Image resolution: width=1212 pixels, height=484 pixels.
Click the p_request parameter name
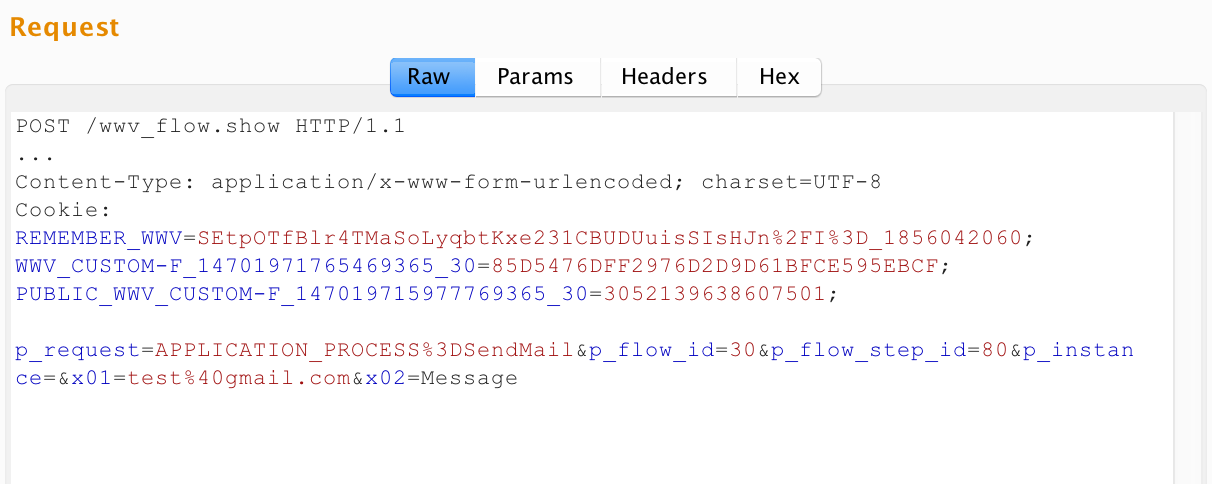click(x=75, y=351)
